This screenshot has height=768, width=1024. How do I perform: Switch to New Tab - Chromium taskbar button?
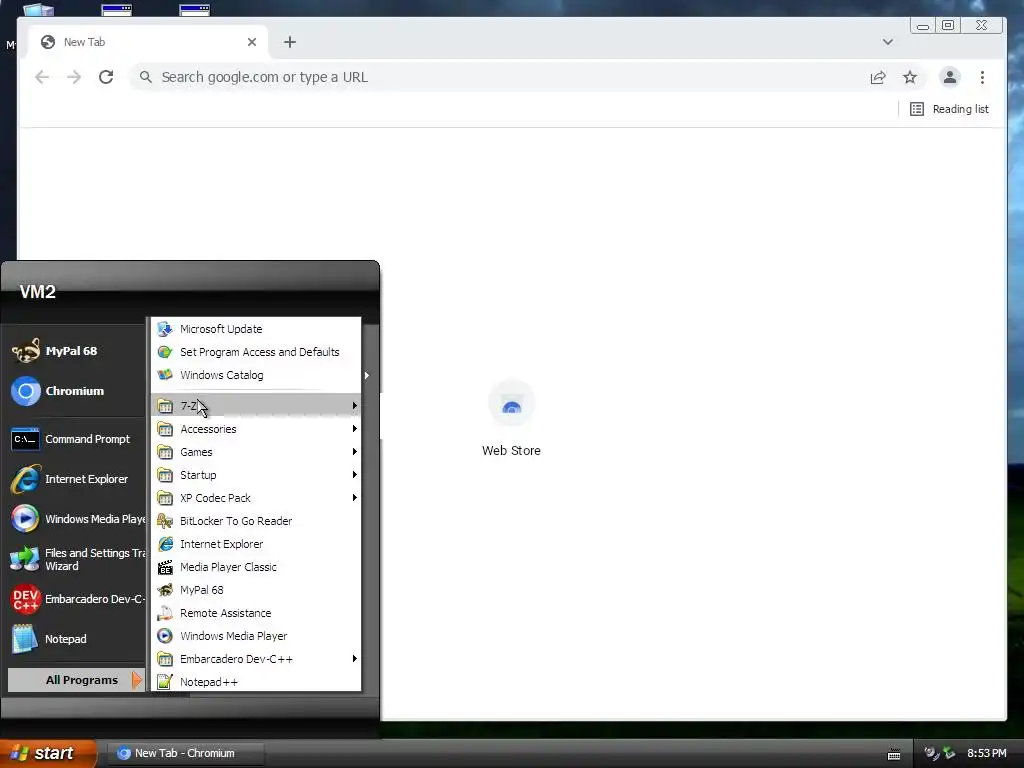[x=185, y=753]
